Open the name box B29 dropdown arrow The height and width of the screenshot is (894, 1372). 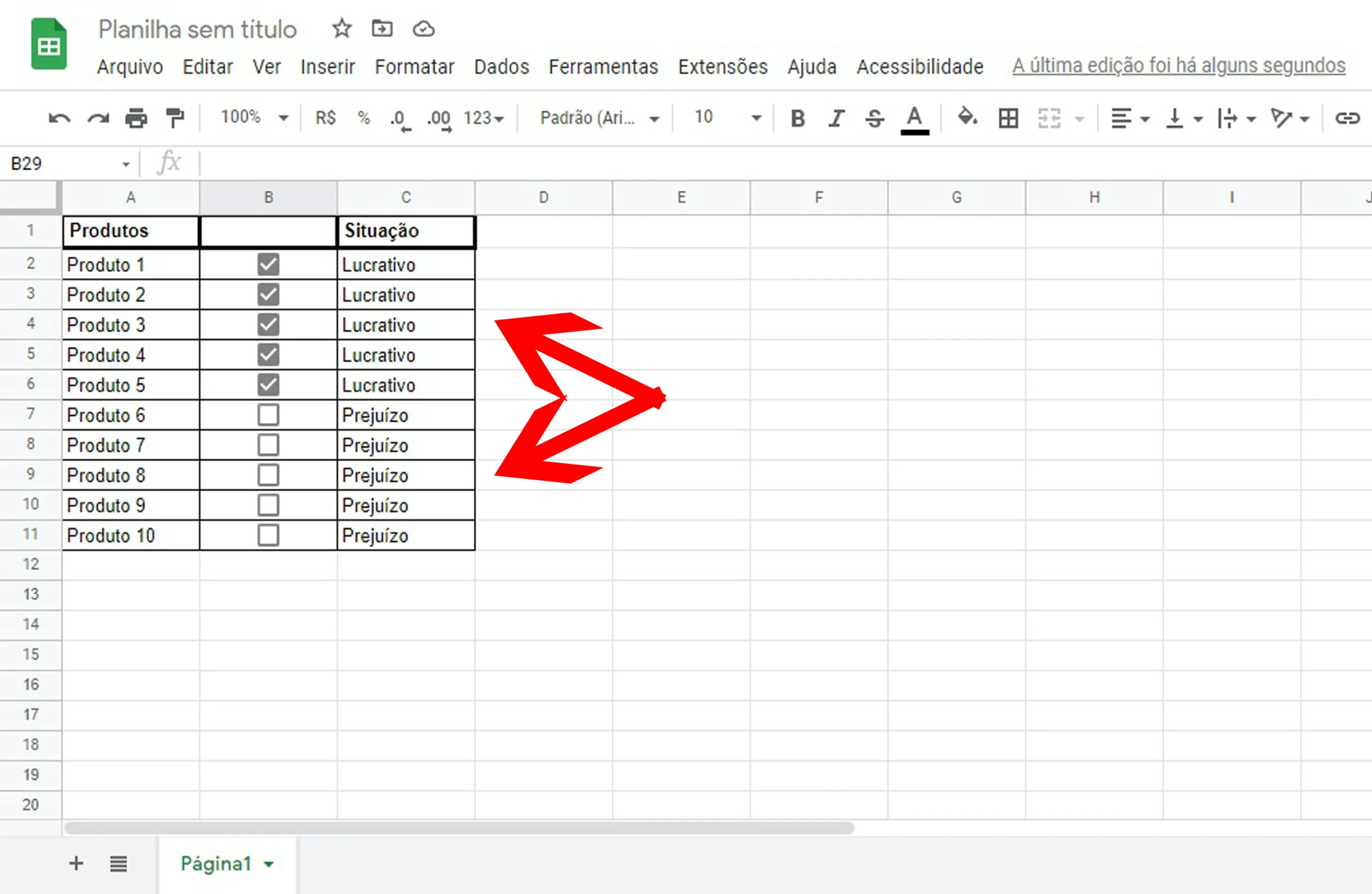pyautogui.click(x=125, y=165)
